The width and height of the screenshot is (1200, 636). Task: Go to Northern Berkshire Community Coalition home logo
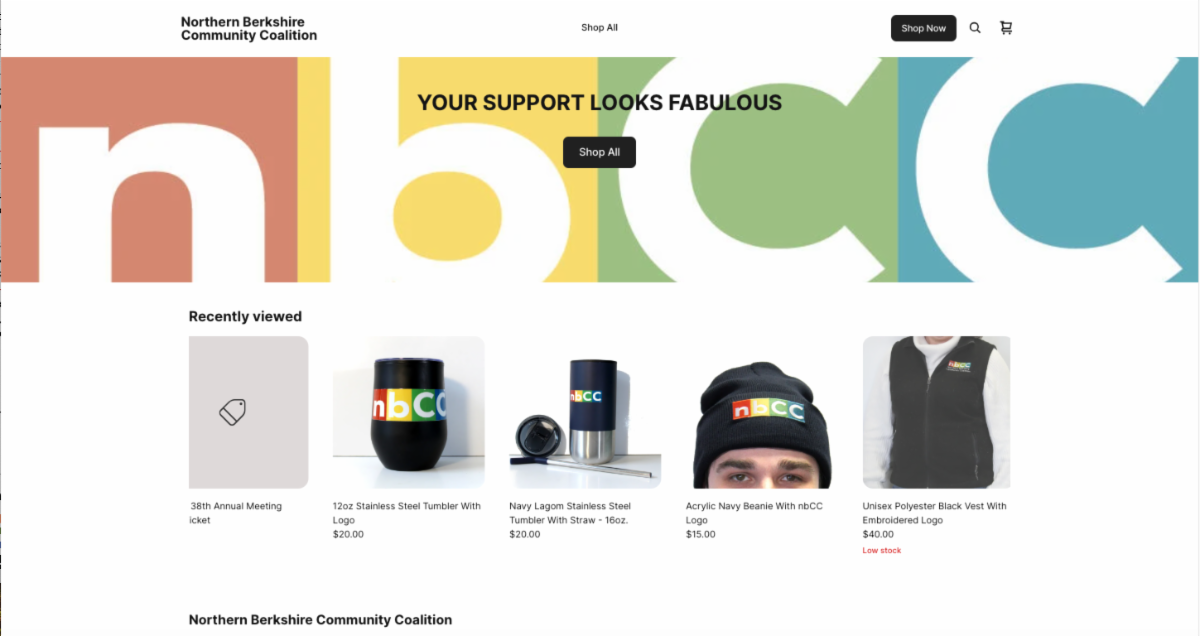click(x=249, y=28)
